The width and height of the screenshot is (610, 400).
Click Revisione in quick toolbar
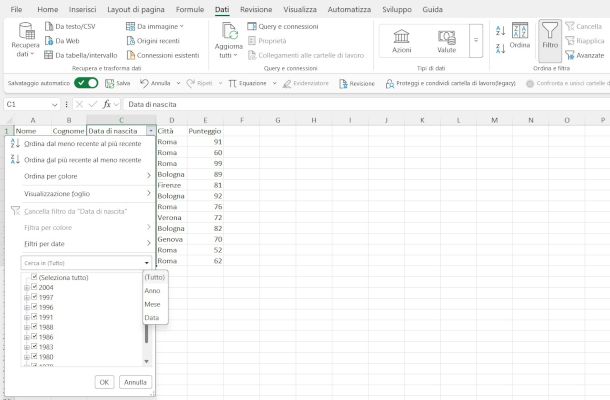click(357, 83)
